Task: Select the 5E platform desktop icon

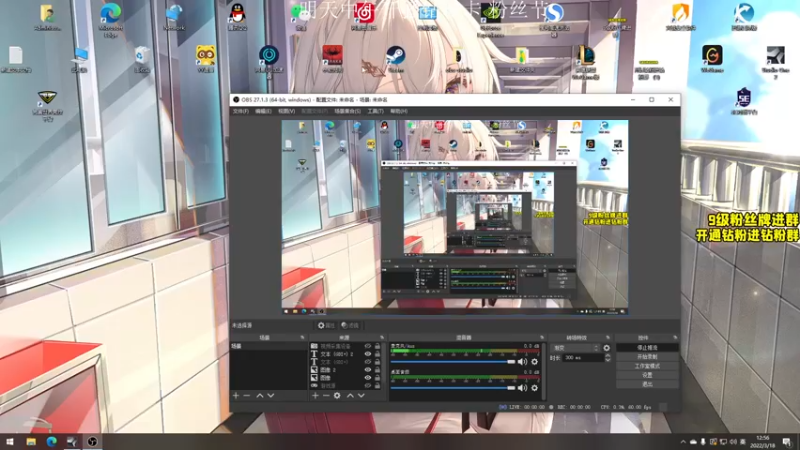Action: click(743, 101)
